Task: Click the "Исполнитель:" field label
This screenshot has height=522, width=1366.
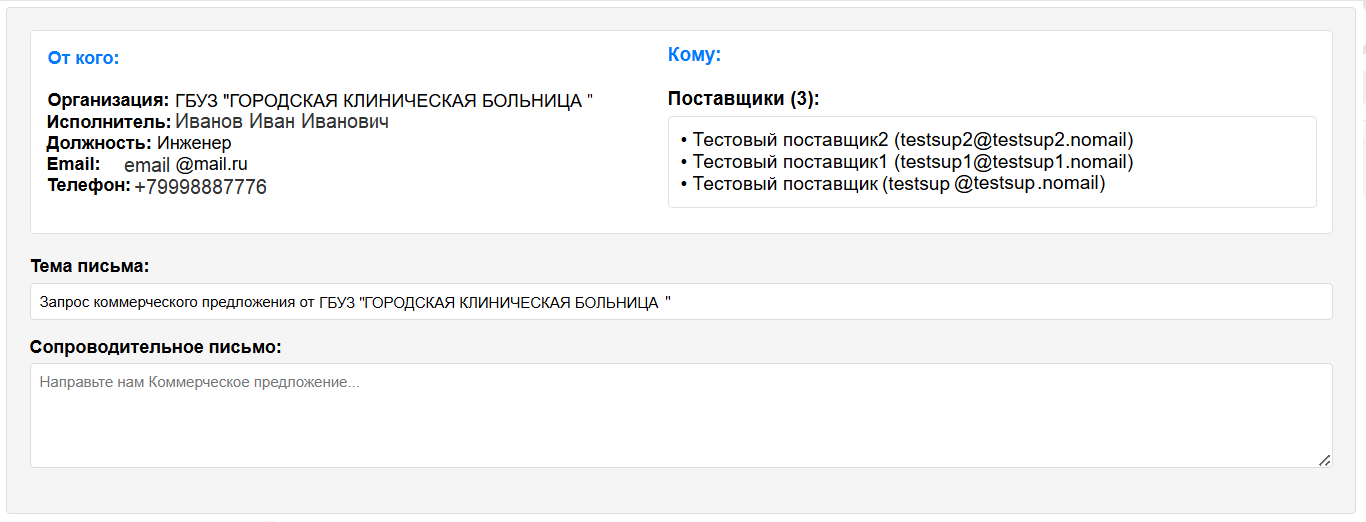Action: point(109,122)
